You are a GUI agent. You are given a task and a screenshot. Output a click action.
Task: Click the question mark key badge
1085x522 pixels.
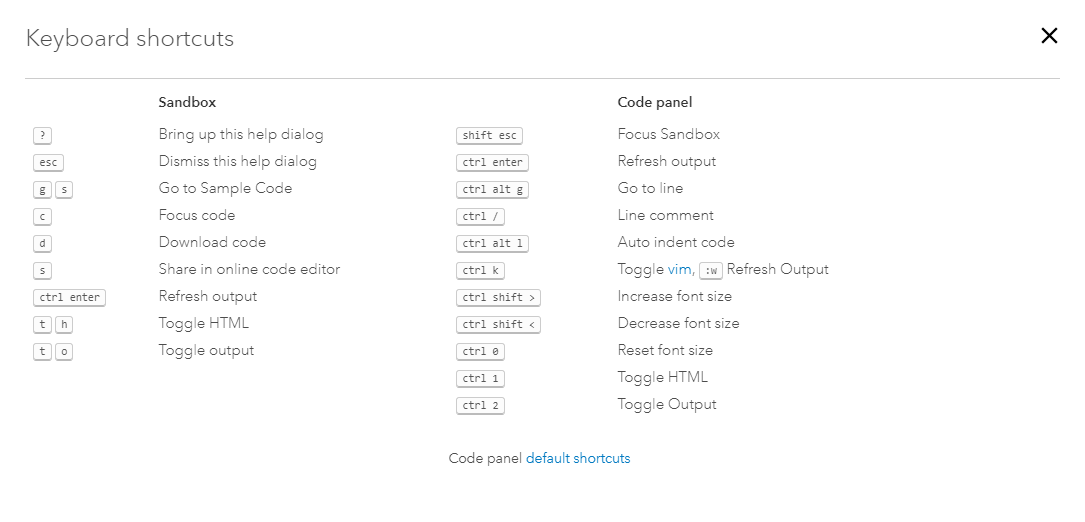[x=42, y=135]
